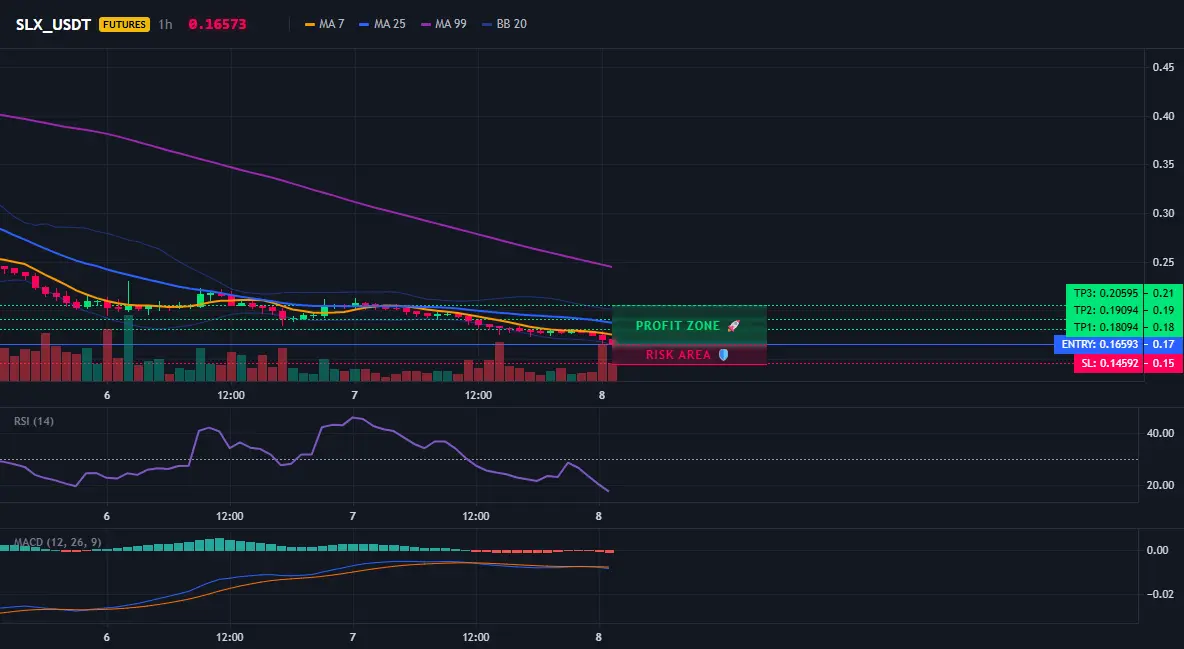Click the SL: 0.14592 price label
The height and width of the screenshot is (649, 1184).
[1109, 363]
